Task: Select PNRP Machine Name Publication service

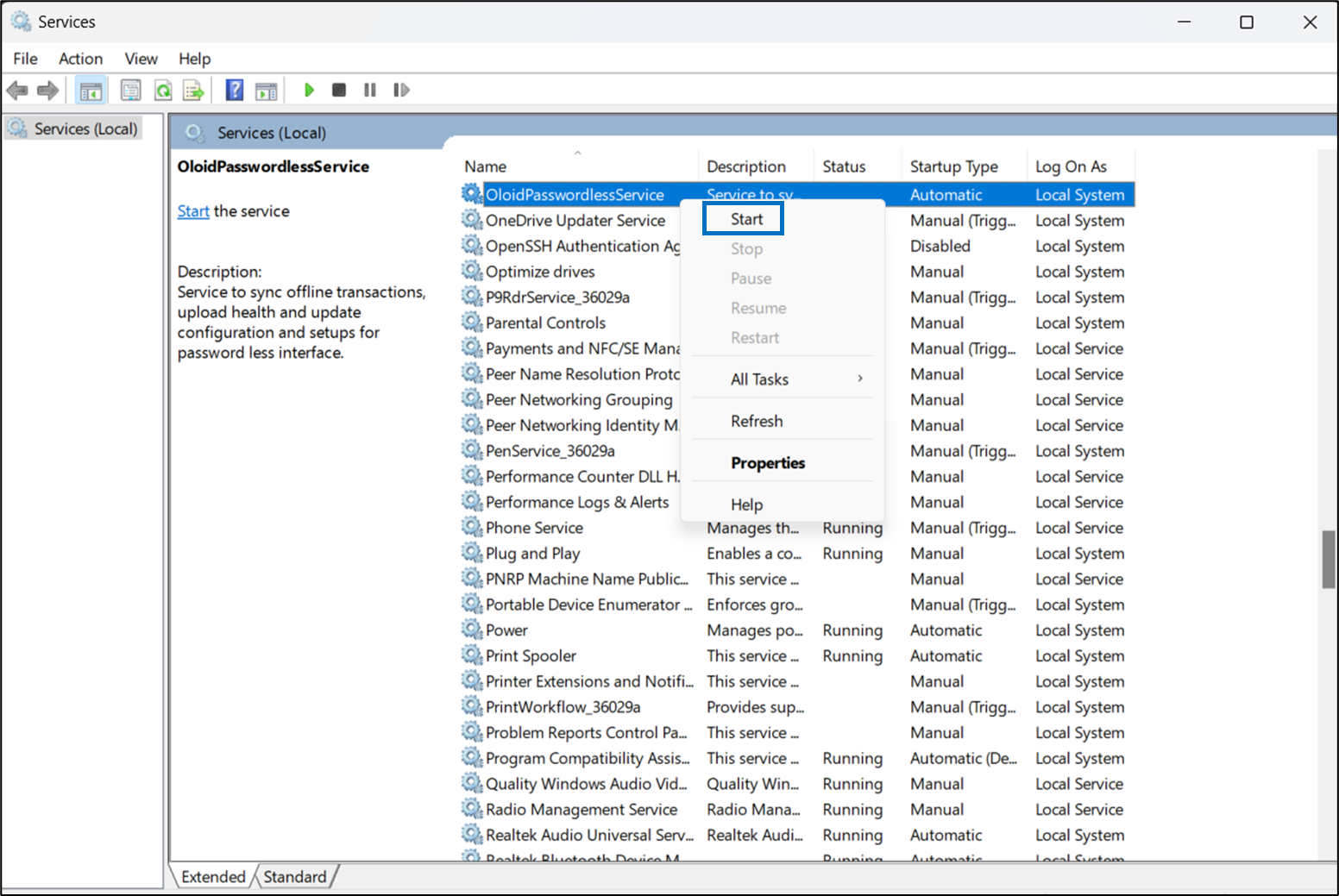Action: pos(588,579)
